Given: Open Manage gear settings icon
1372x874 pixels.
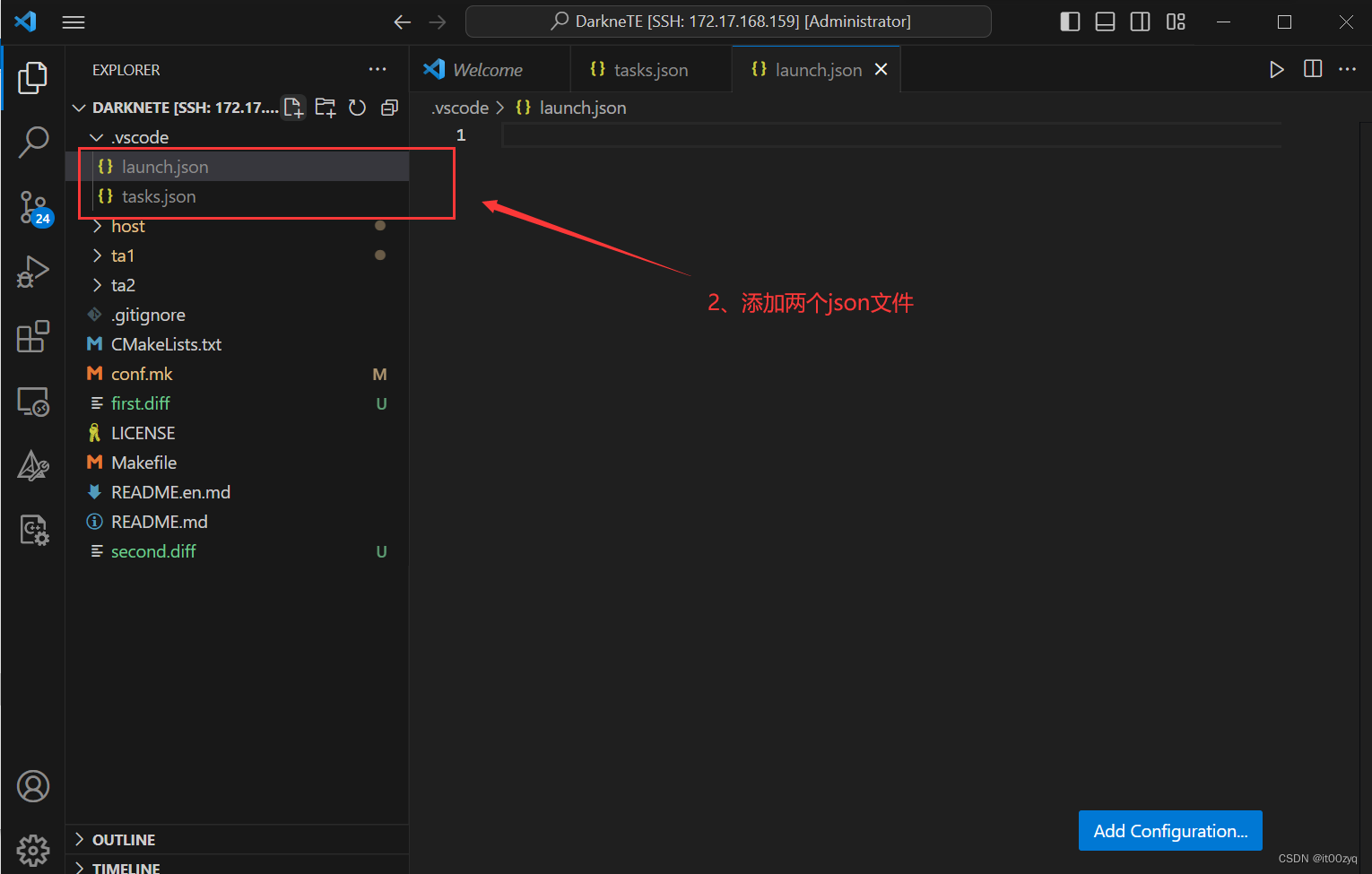Looking at the screenshot, I should [32, 849].
